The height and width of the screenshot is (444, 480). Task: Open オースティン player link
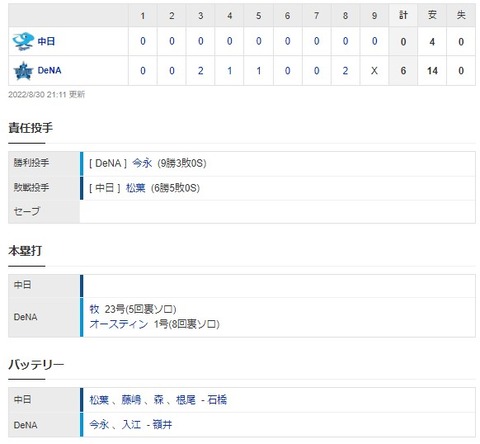point(119,324)
